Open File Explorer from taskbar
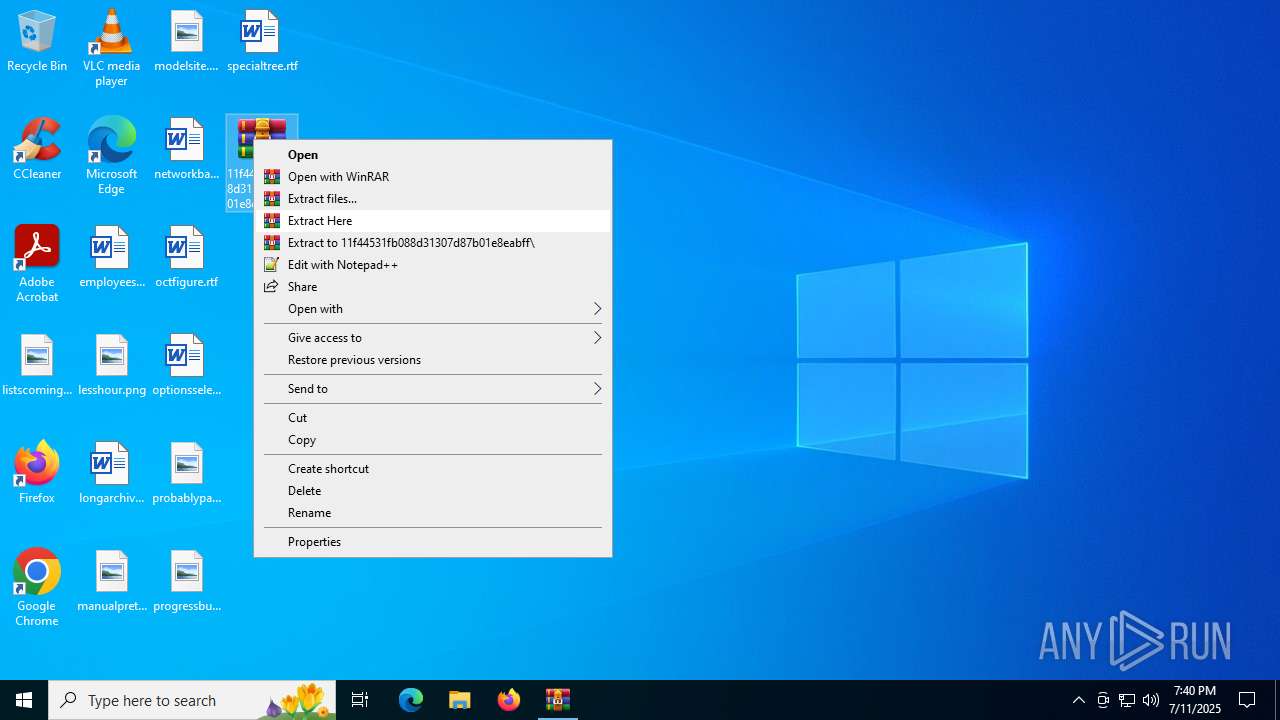 460,700
